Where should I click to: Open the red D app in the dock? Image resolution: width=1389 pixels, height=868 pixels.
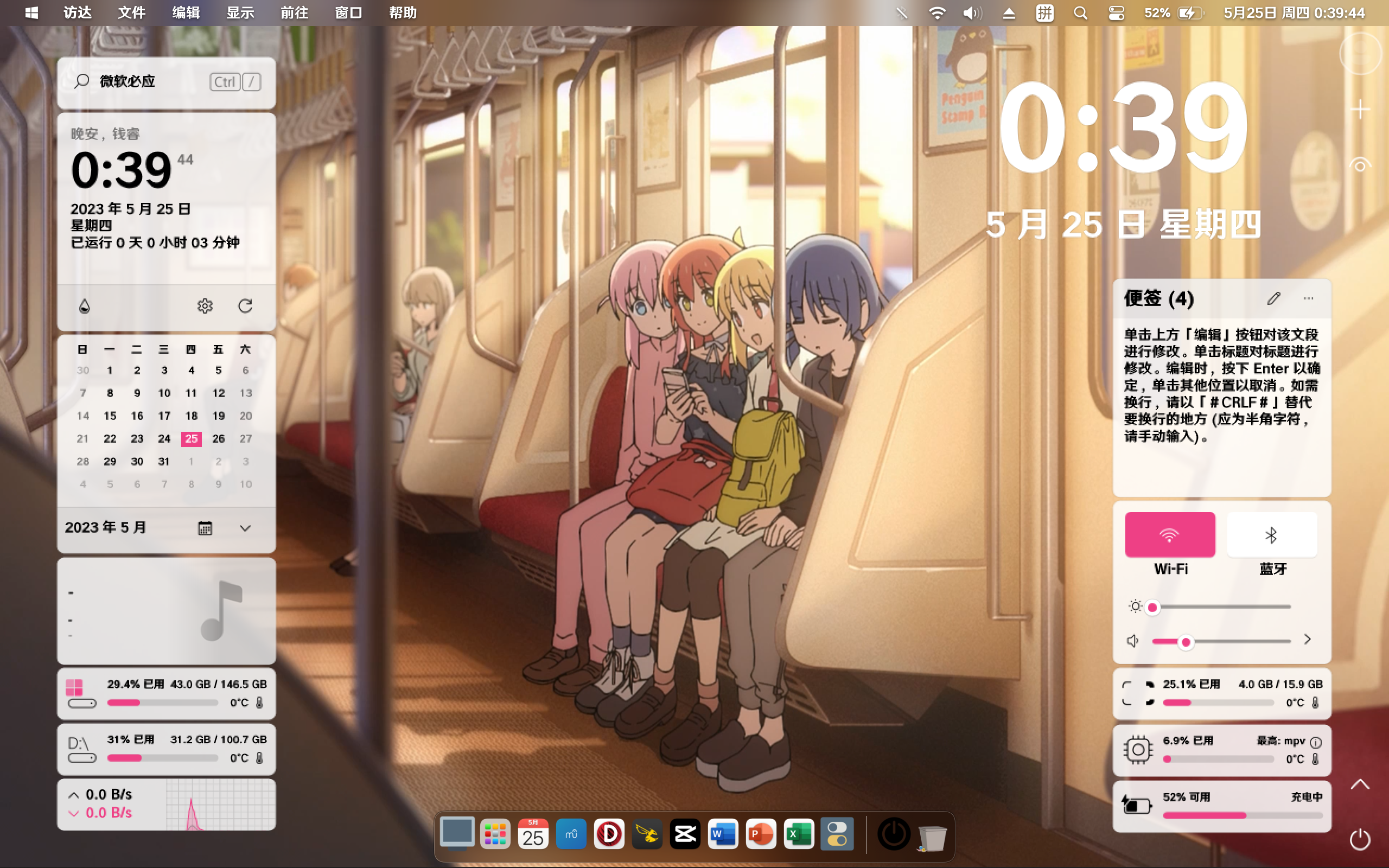(609, 834)
